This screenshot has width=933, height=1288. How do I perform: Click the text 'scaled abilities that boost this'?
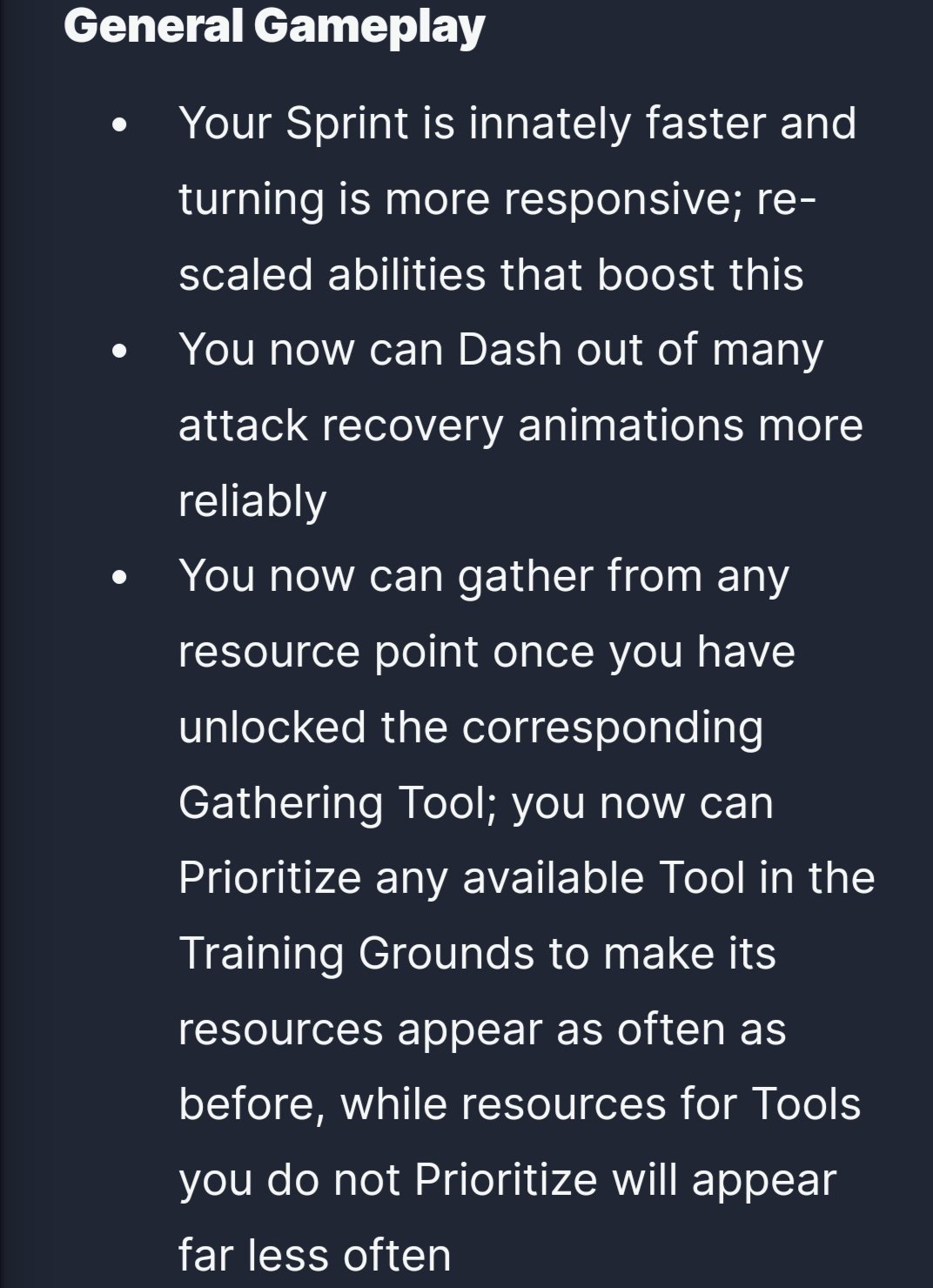491,274
